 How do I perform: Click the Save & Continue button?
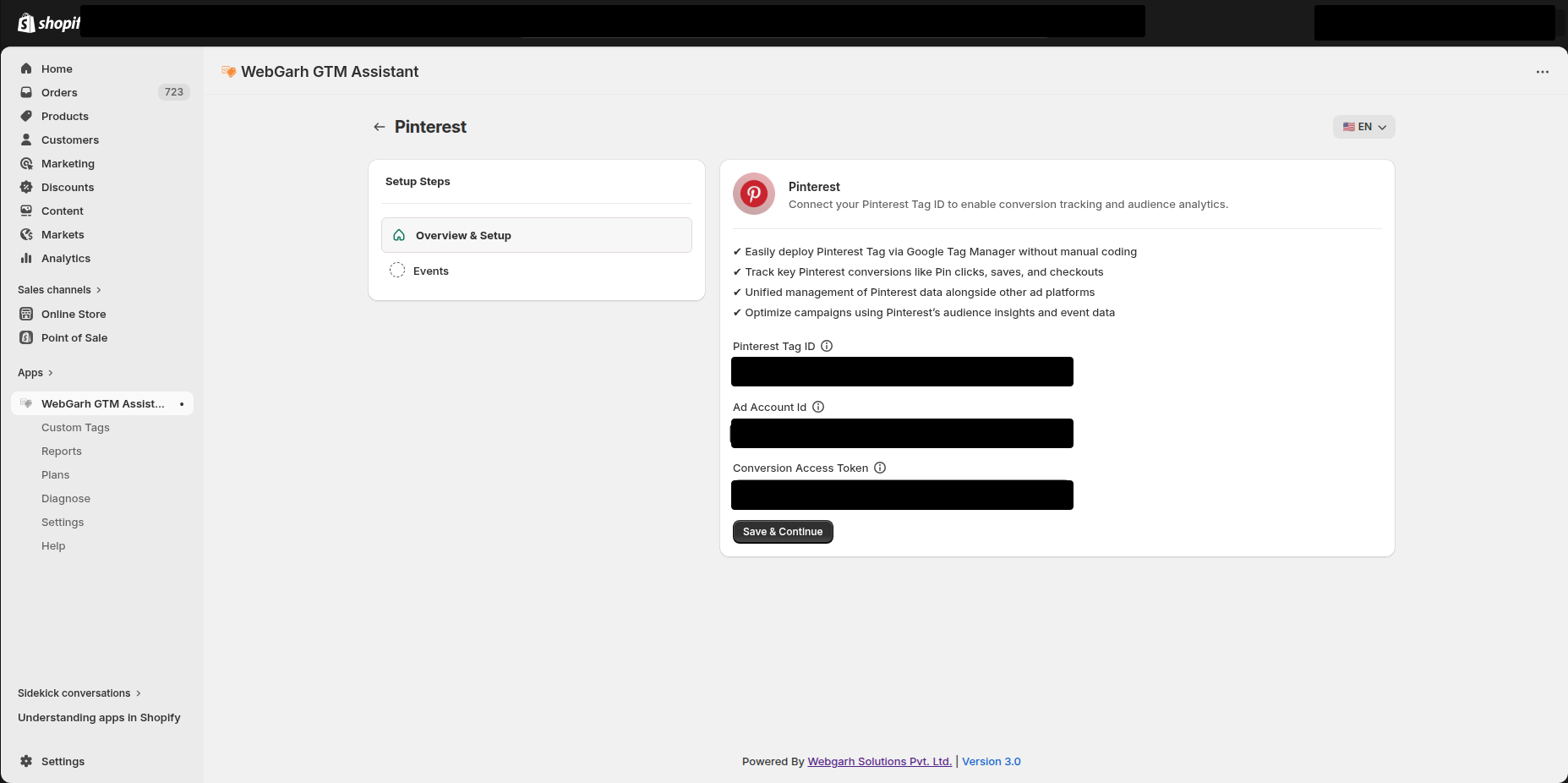783,532
